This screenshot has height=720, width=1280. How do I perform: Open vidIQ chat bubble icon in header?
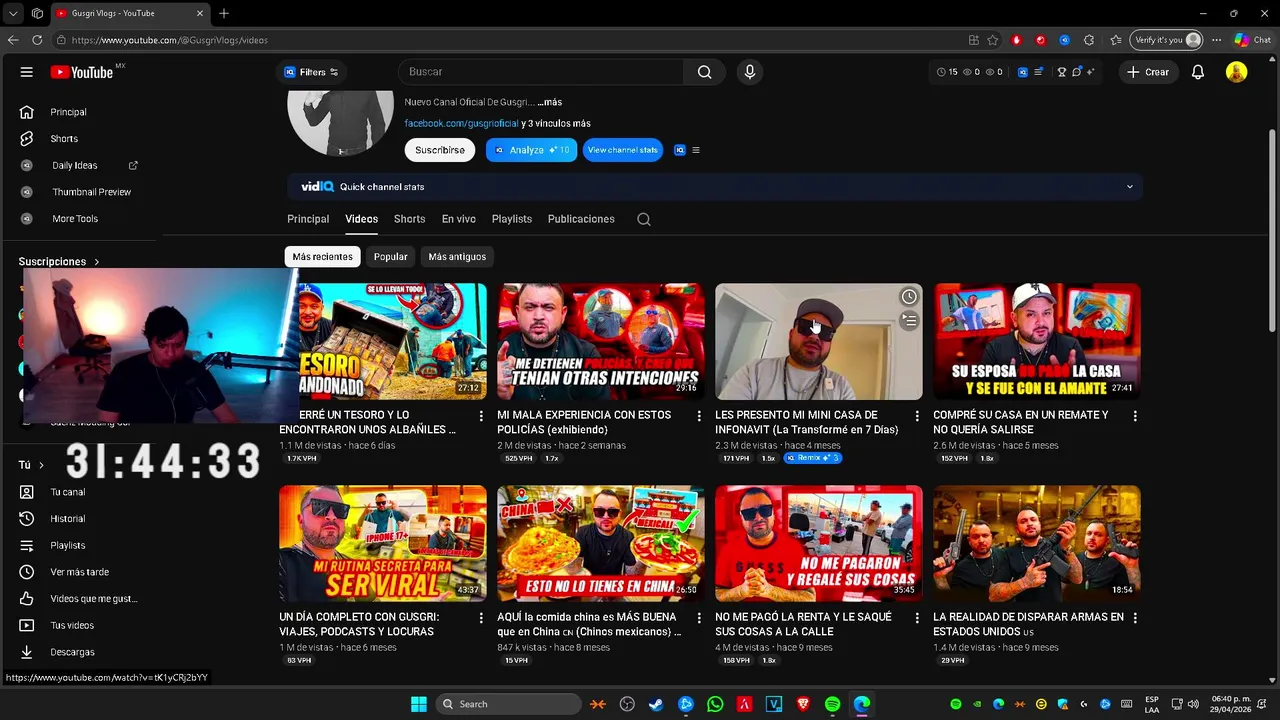[1077, 72]
